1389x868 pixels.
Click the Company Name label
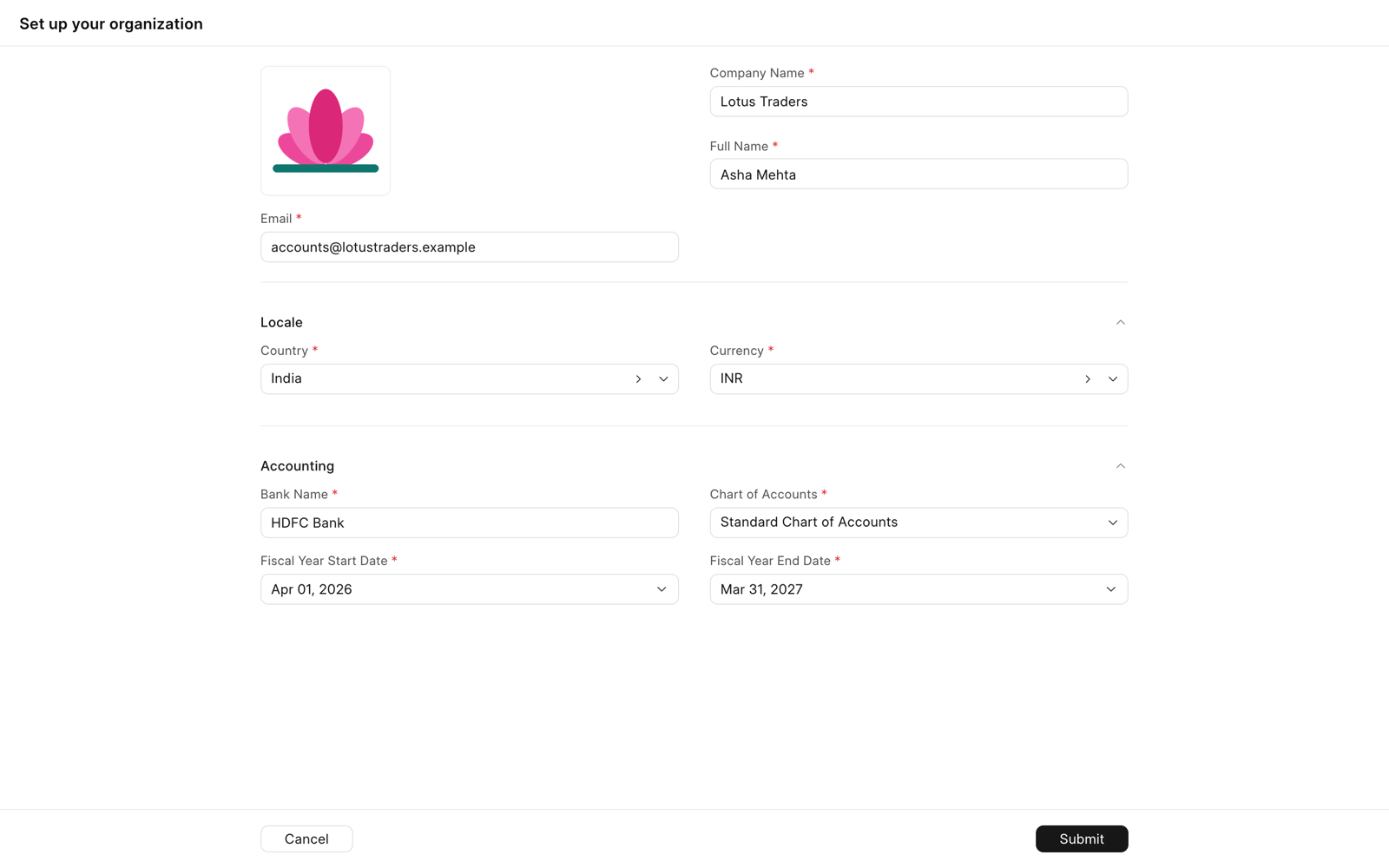point(757,73)
